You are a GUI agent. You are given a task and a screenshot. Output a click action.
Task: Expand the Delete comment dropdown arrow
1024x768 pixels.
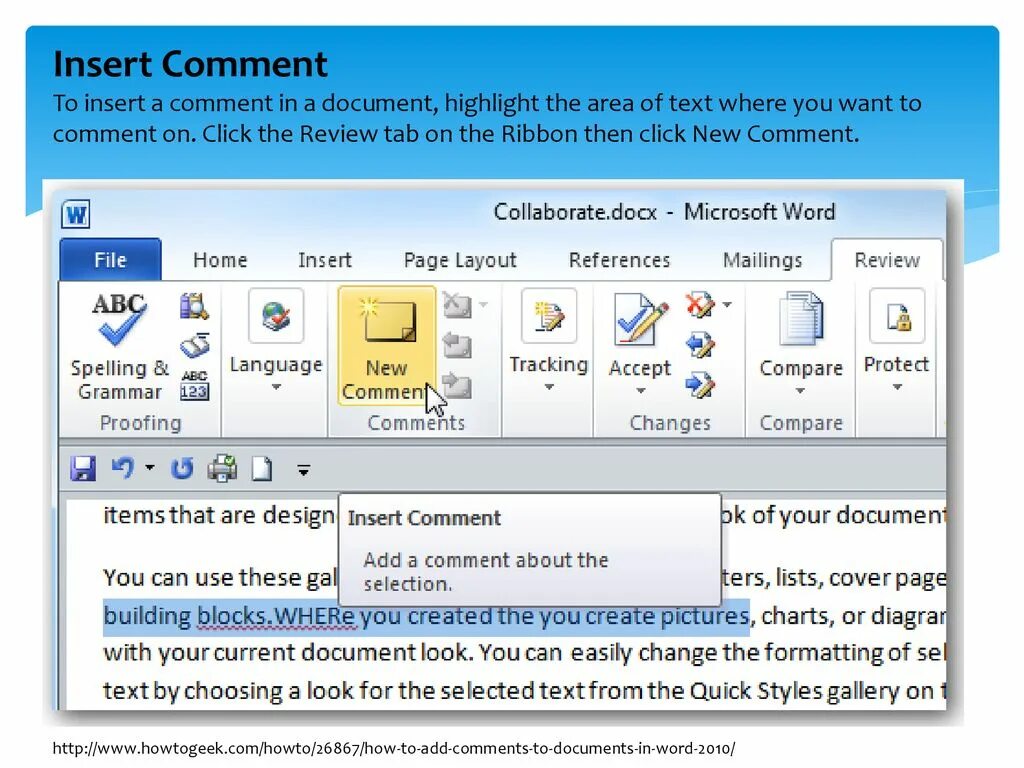483,304
